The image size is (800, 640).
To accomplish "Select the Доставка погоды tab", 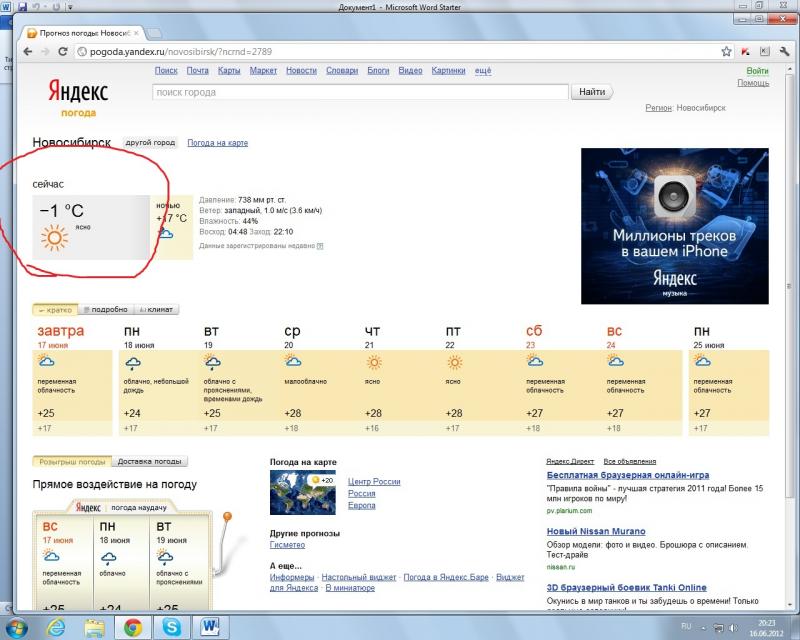I will tap(149, 461).
